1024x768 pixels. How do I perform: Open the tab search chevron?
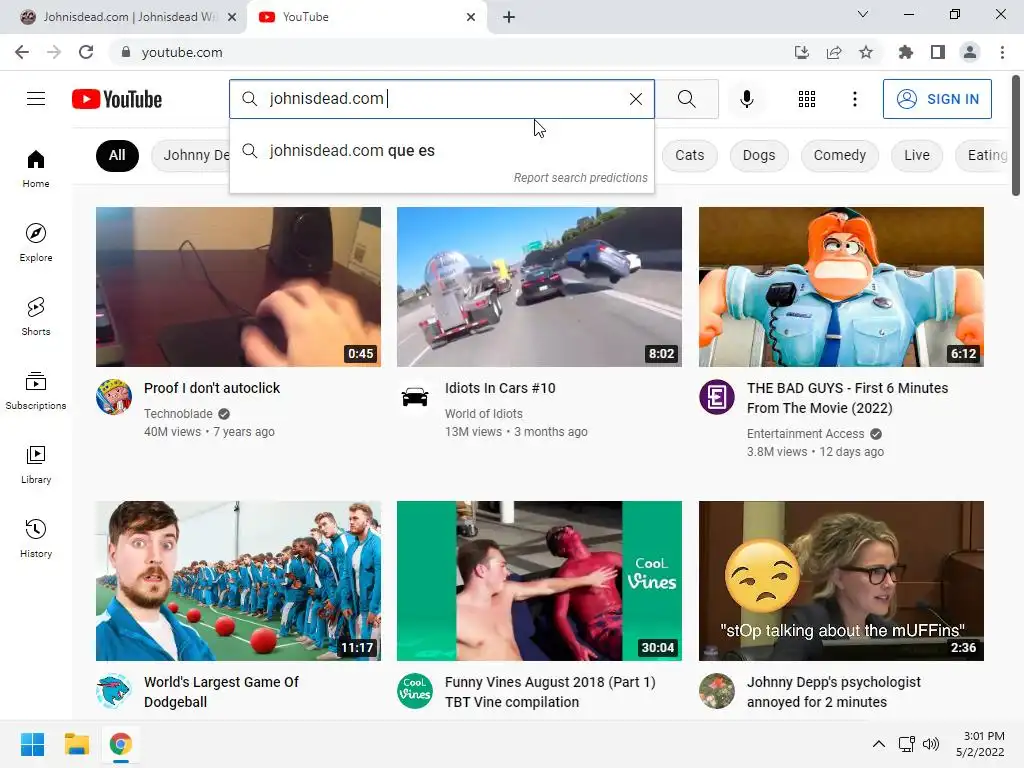point(863,14)
